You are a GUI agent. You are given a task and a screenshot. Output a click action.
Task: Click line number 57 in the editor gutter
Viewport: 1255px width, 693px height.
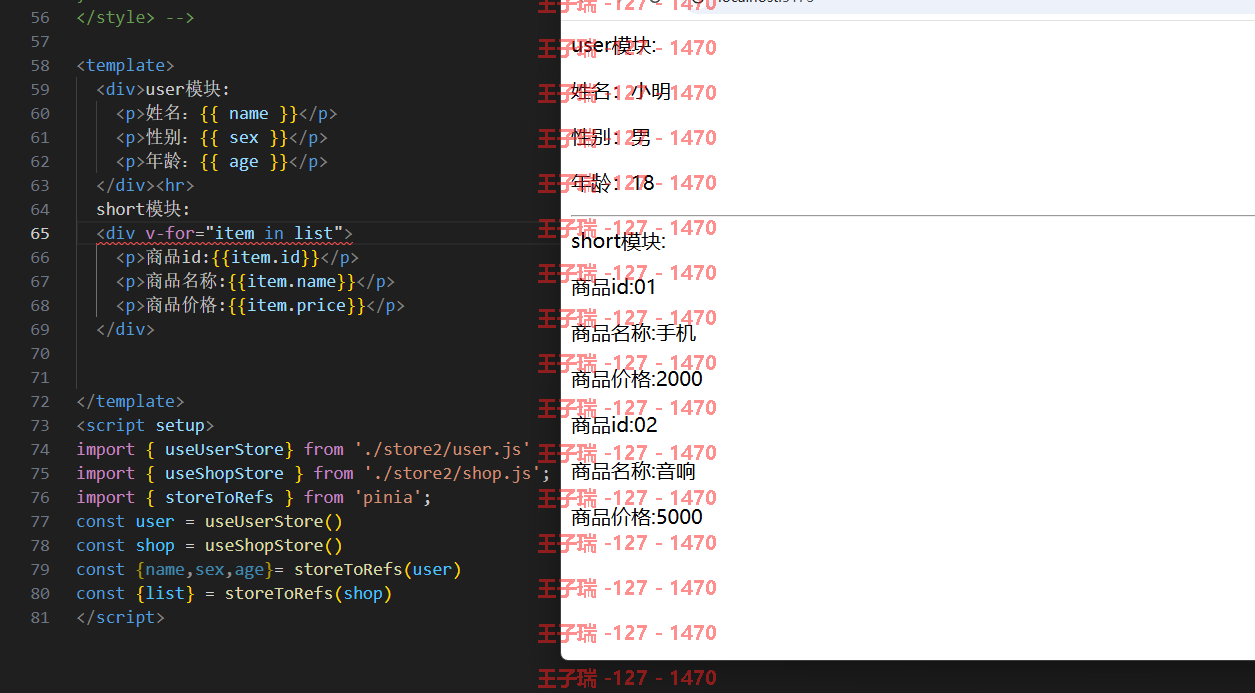click(x=40, y=41)
